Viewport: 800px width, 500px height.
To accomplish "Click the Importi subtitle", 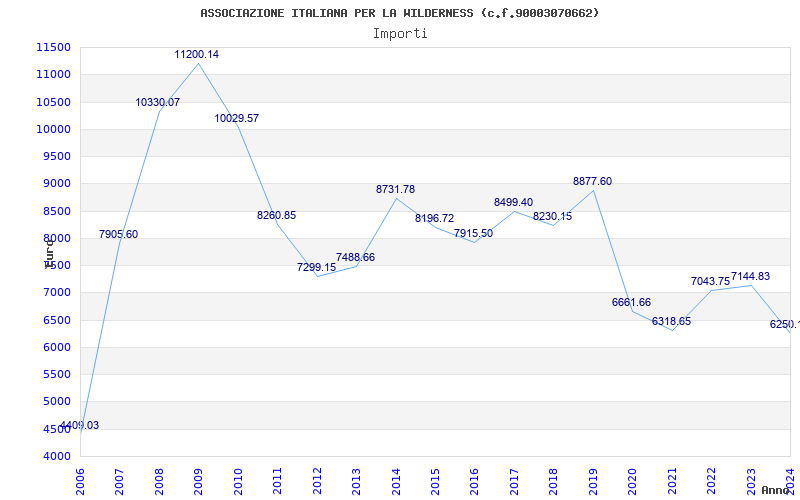I will 400,34.
